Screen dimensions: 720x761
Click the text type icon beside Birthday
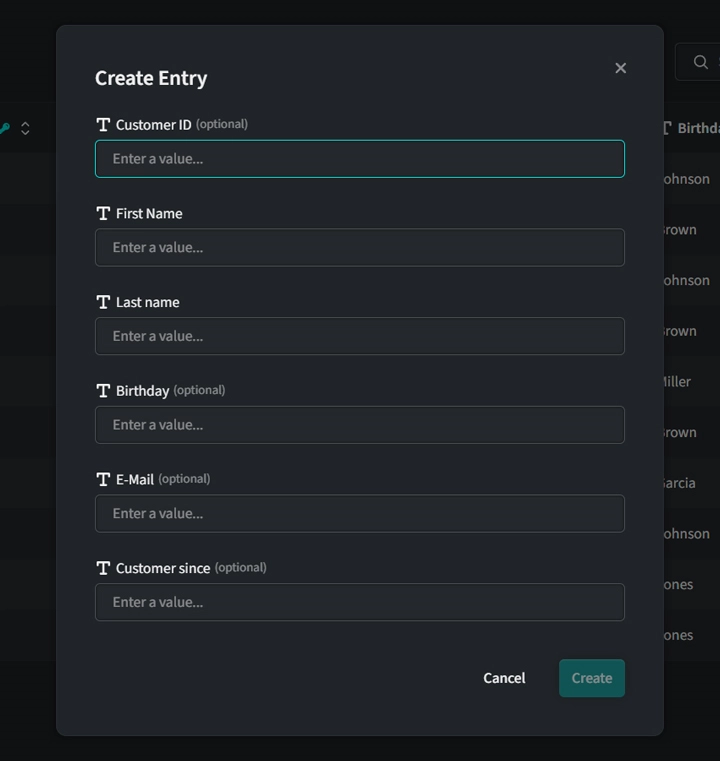[103, 391]
